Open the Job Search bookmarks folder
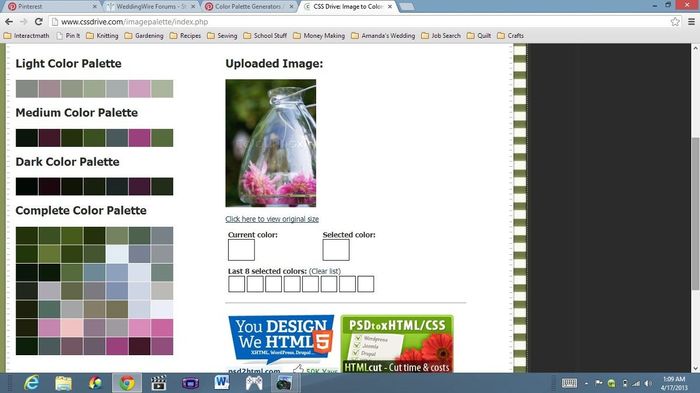Viewport: 700px width, 393px height. pyautogui.click(x=441, y=36)
